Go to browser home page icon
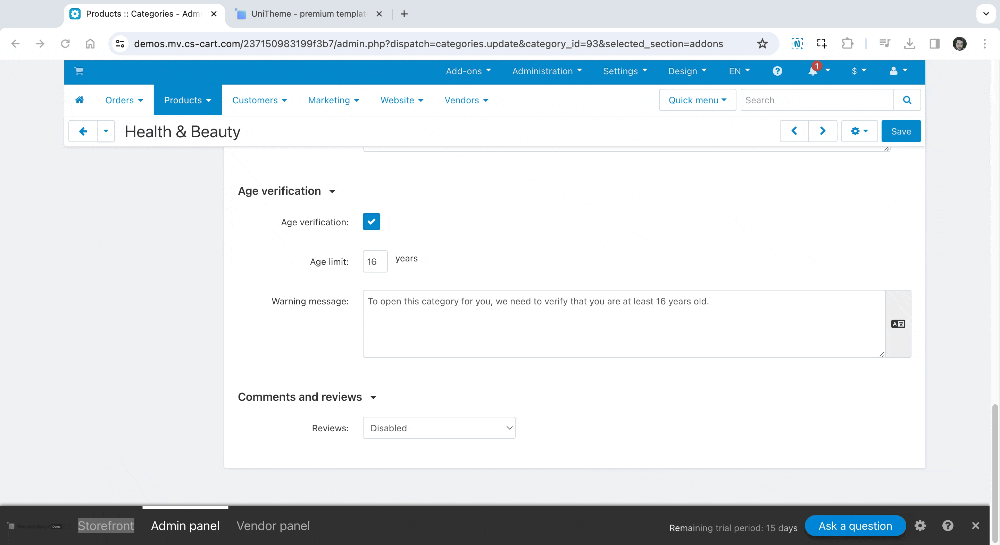The image size is (1000, 545). [x=90, y=43]
